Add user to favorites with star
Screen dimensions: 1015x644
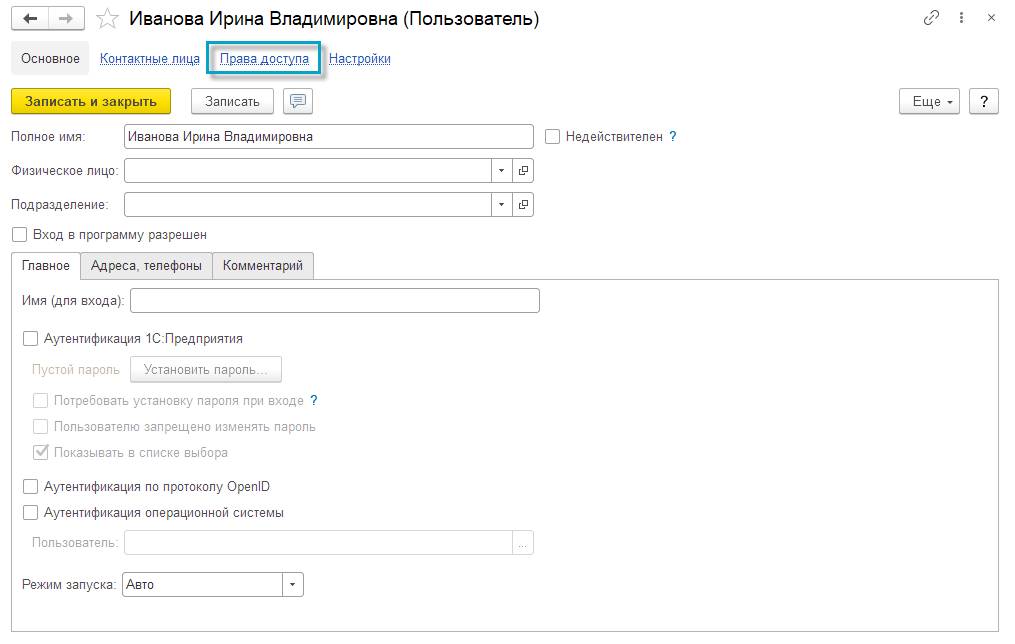108,19
